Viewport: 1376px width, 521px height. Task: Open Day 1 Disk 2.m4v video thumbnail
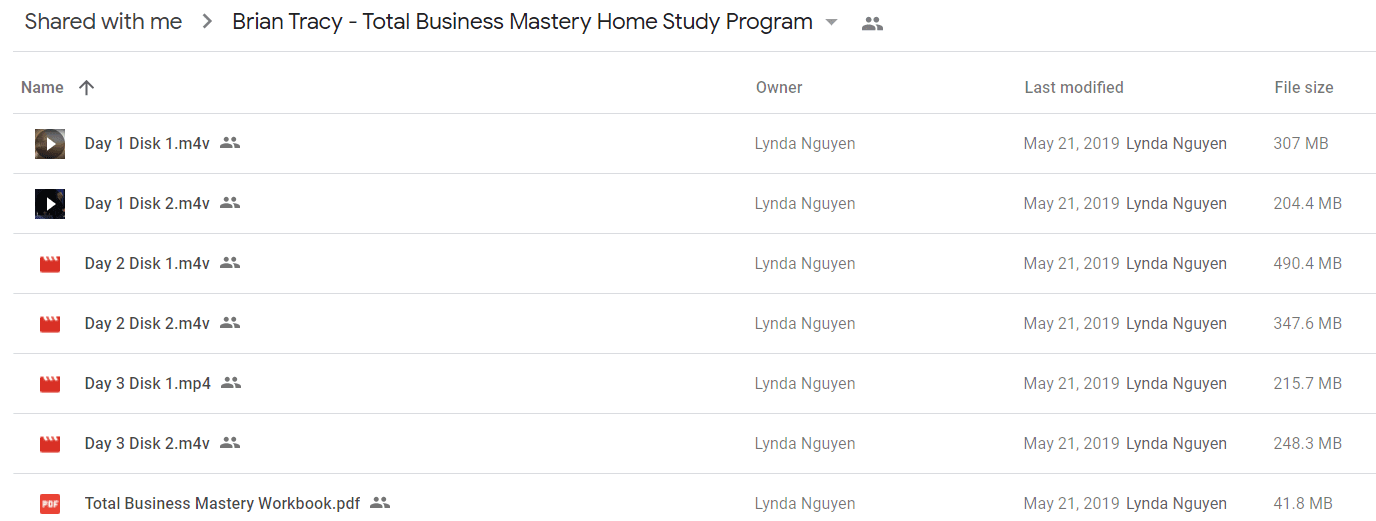50,204
